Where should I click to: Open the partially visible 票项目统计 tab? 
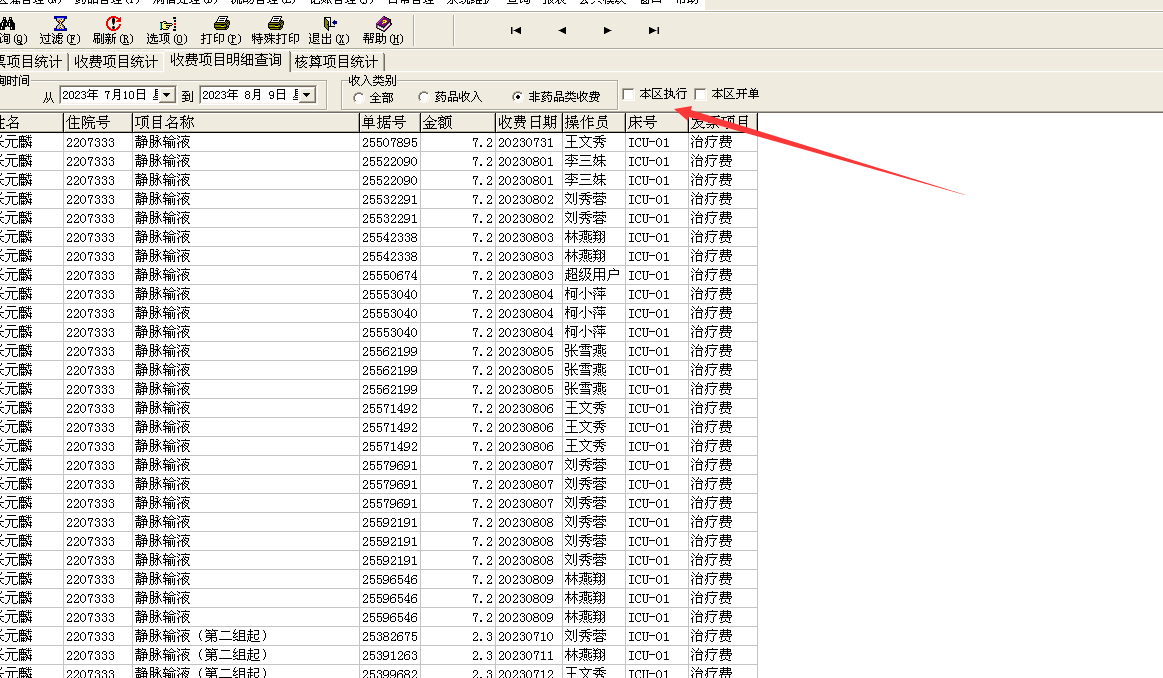32,62
